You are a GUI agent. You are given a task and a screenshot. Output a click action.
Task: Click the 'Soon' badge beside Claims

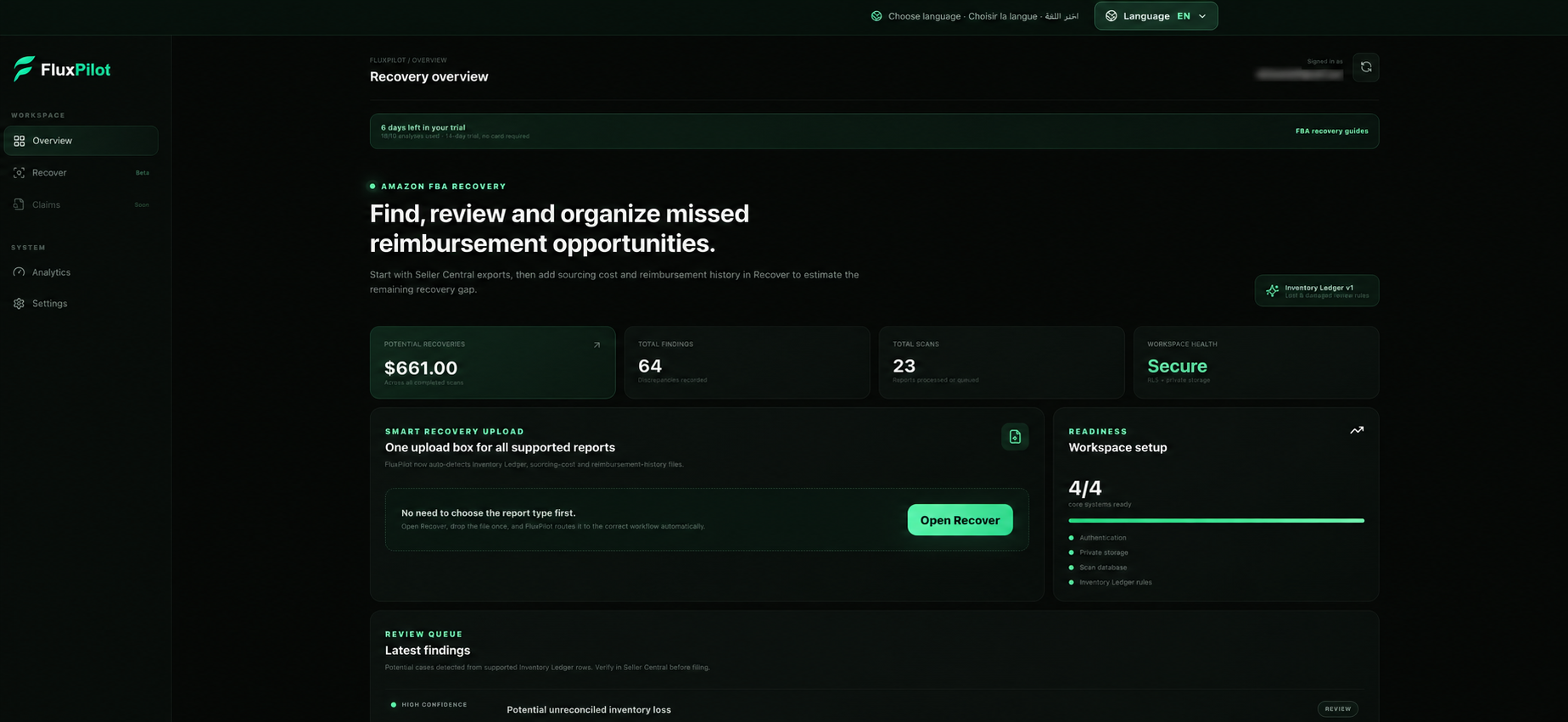(x=142, y=204)
